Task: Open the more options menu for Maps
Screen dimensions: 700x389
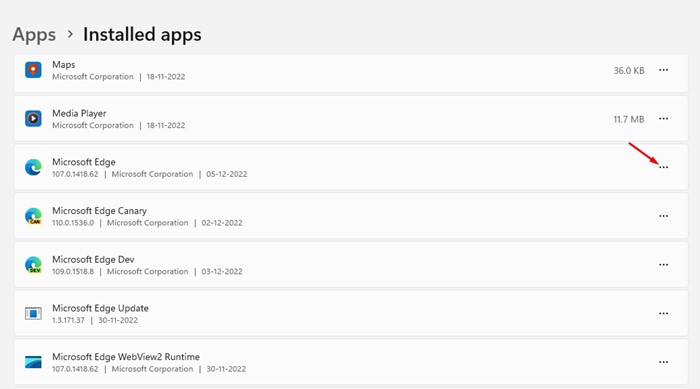Action: click(663, 70)
